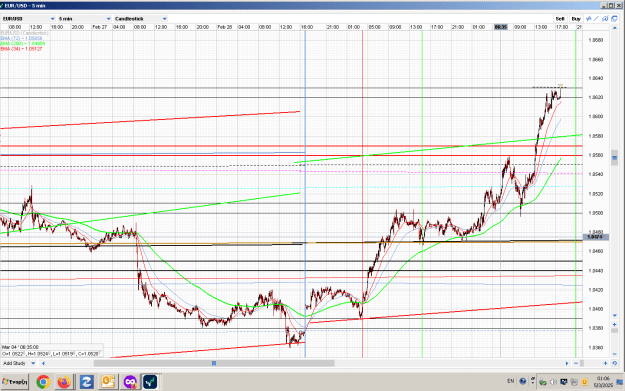Open the Outlook icon in taskbar
This screenshot has height=391, width=625.
[108, 382]
